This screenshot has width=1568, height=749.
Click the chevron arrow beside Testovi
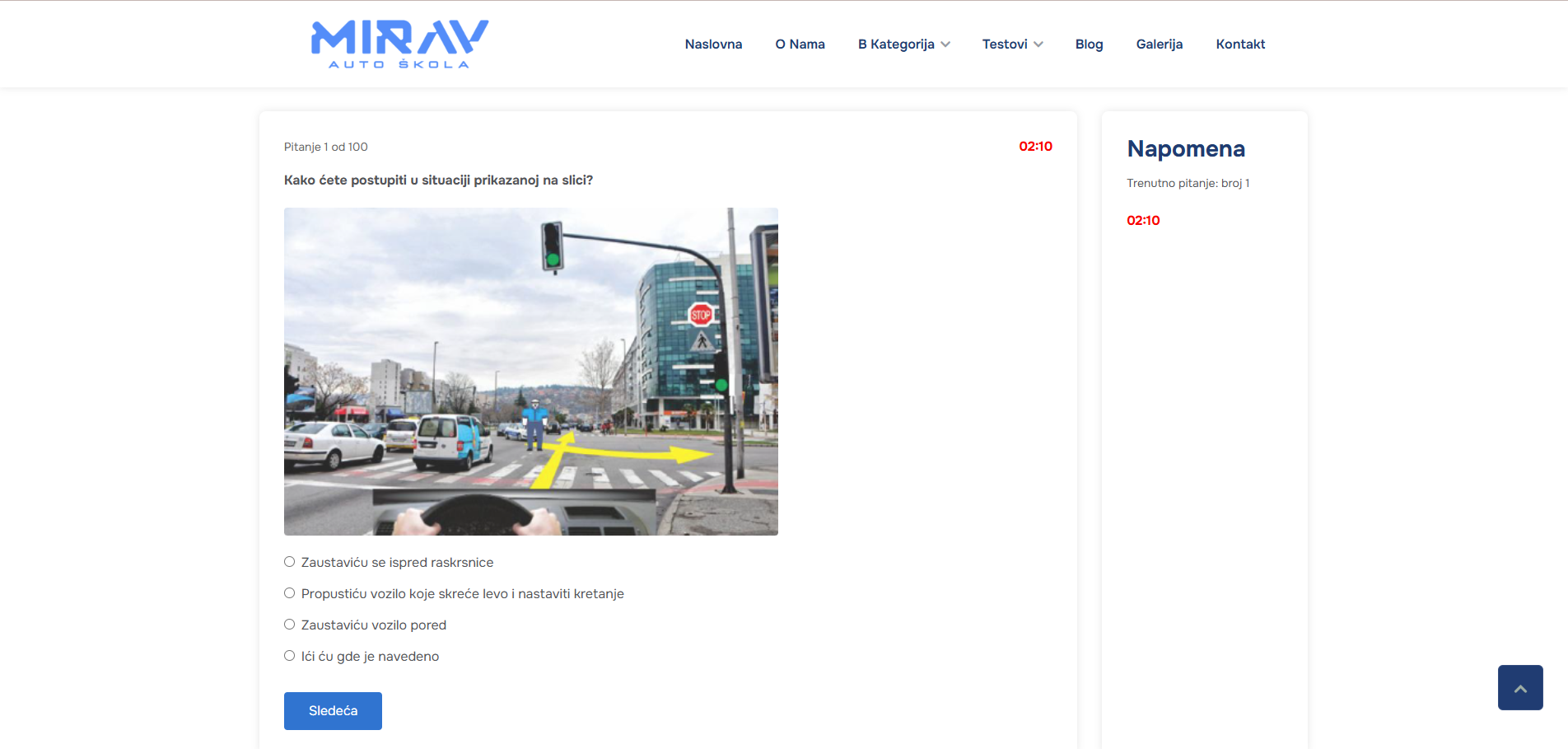tap(1038, 44)
